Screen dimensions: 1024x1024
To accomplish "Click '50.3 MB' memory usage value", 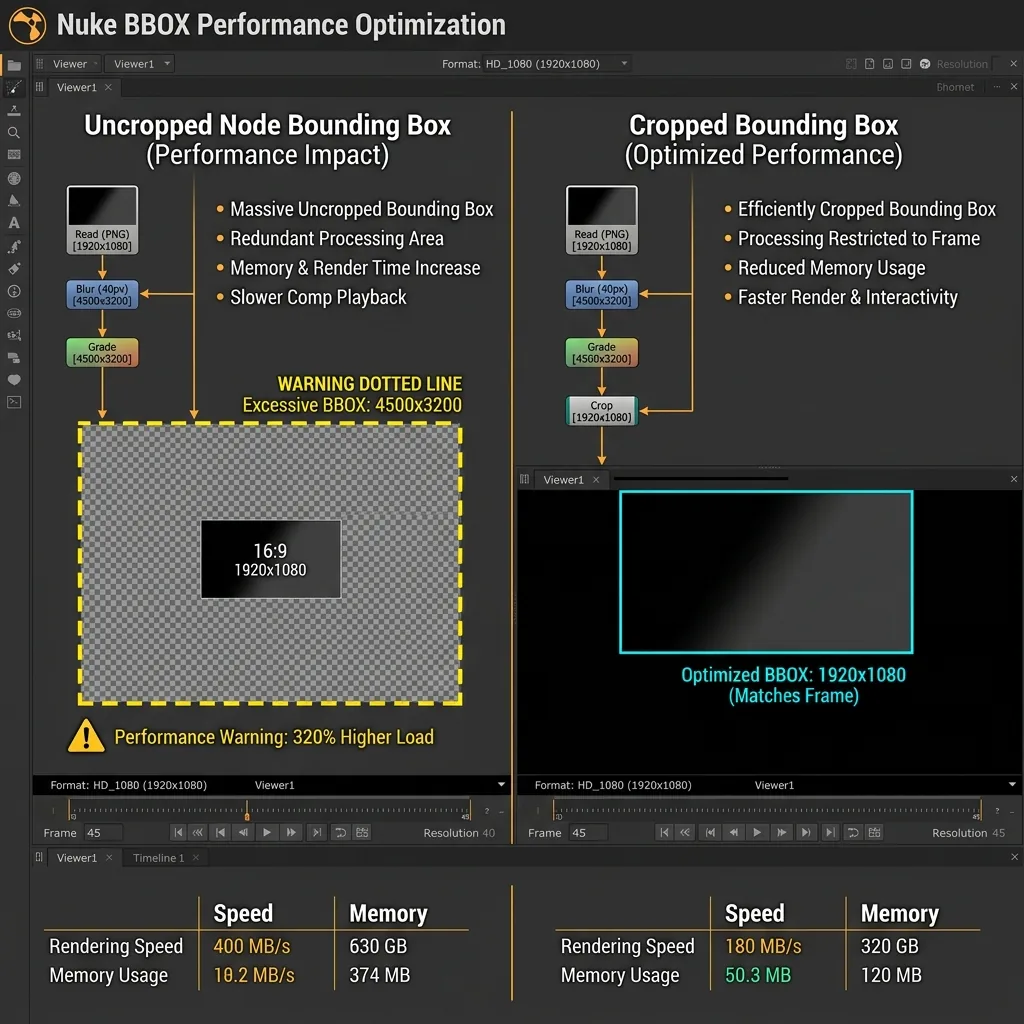I will point(758,975).
